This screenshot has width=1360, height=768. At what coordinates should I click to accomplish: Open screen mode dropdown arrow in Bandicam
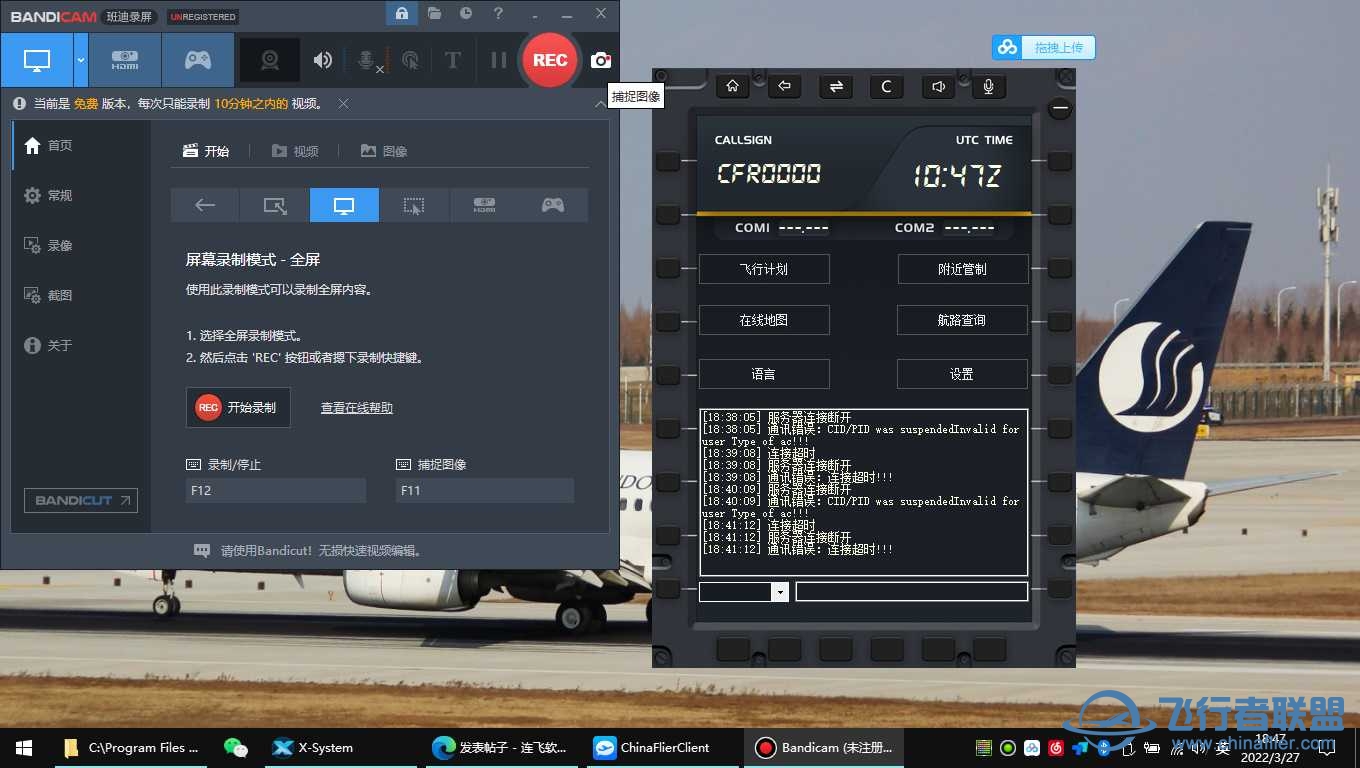coord(81,60)
